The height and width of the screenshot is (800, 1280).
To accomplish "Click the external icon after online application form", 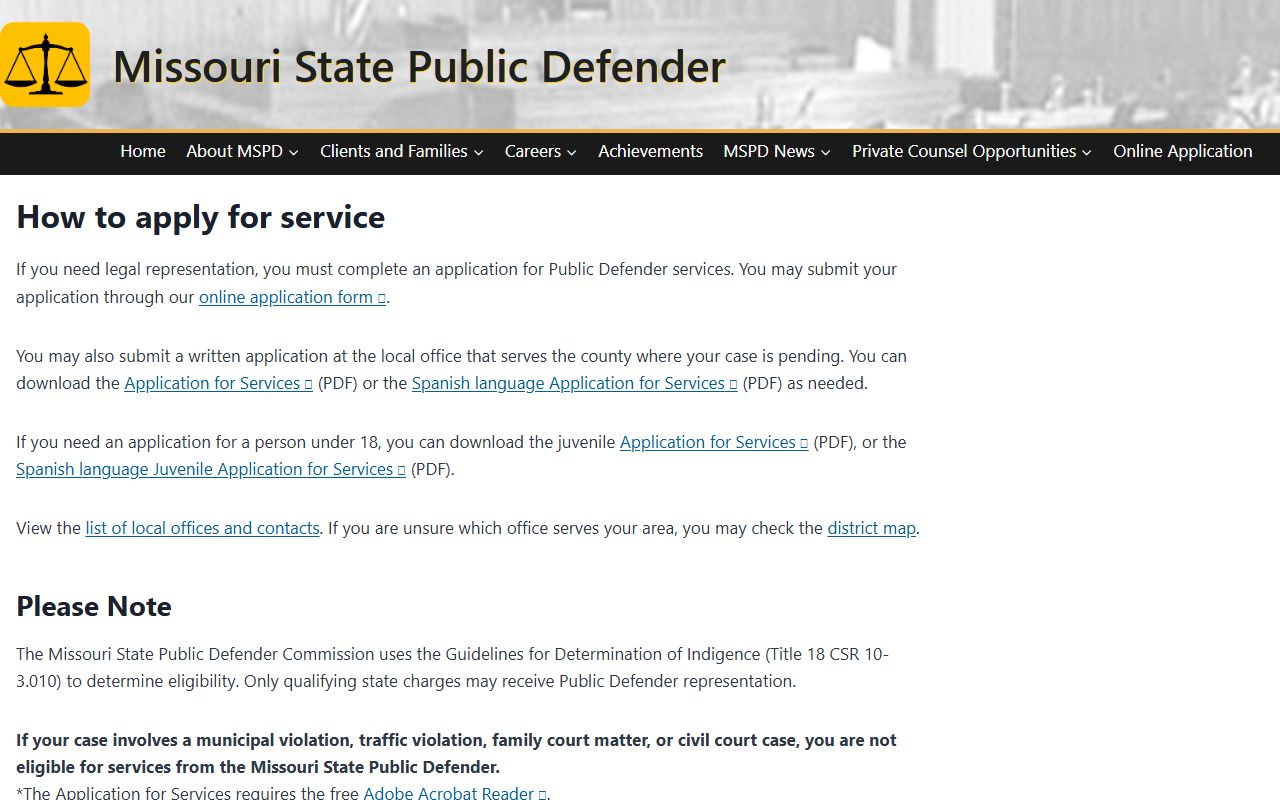I will pos(381,298).
